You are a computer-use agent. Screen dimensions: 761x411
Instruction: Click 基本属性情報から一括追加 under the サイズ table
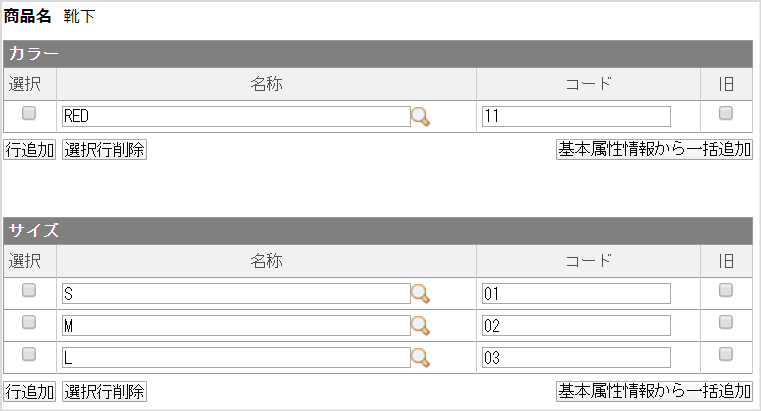[x=654, y=391]
